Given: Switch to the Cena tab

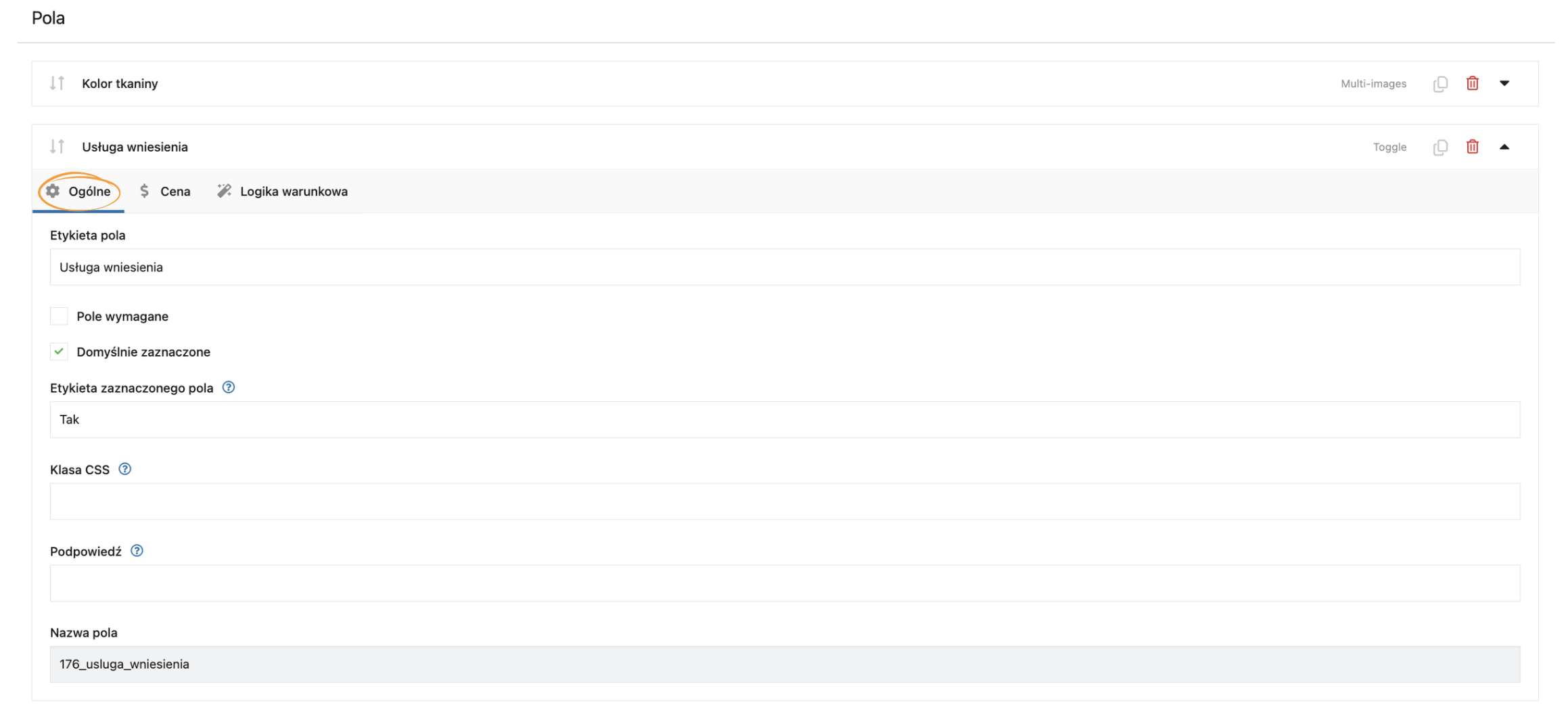Looking at the screenshot, I should pos(165,191).
